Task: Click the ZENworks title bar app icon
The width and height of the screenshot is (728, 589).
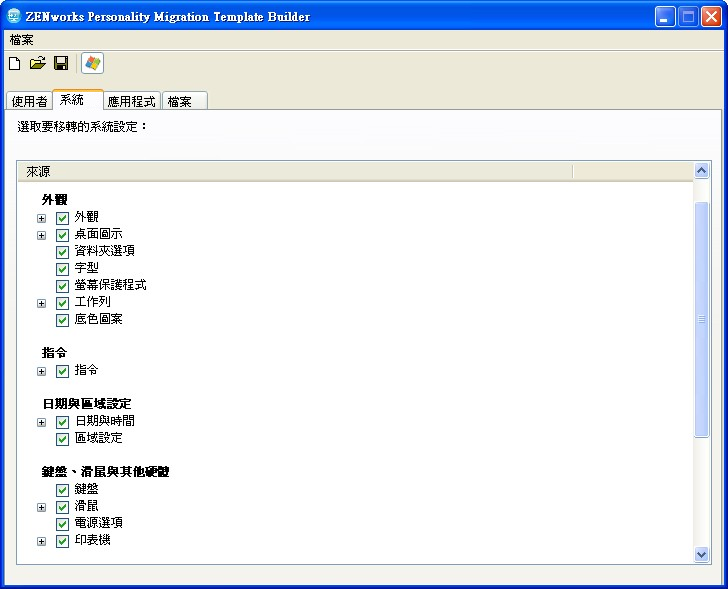Action: [x=14, y=15]
